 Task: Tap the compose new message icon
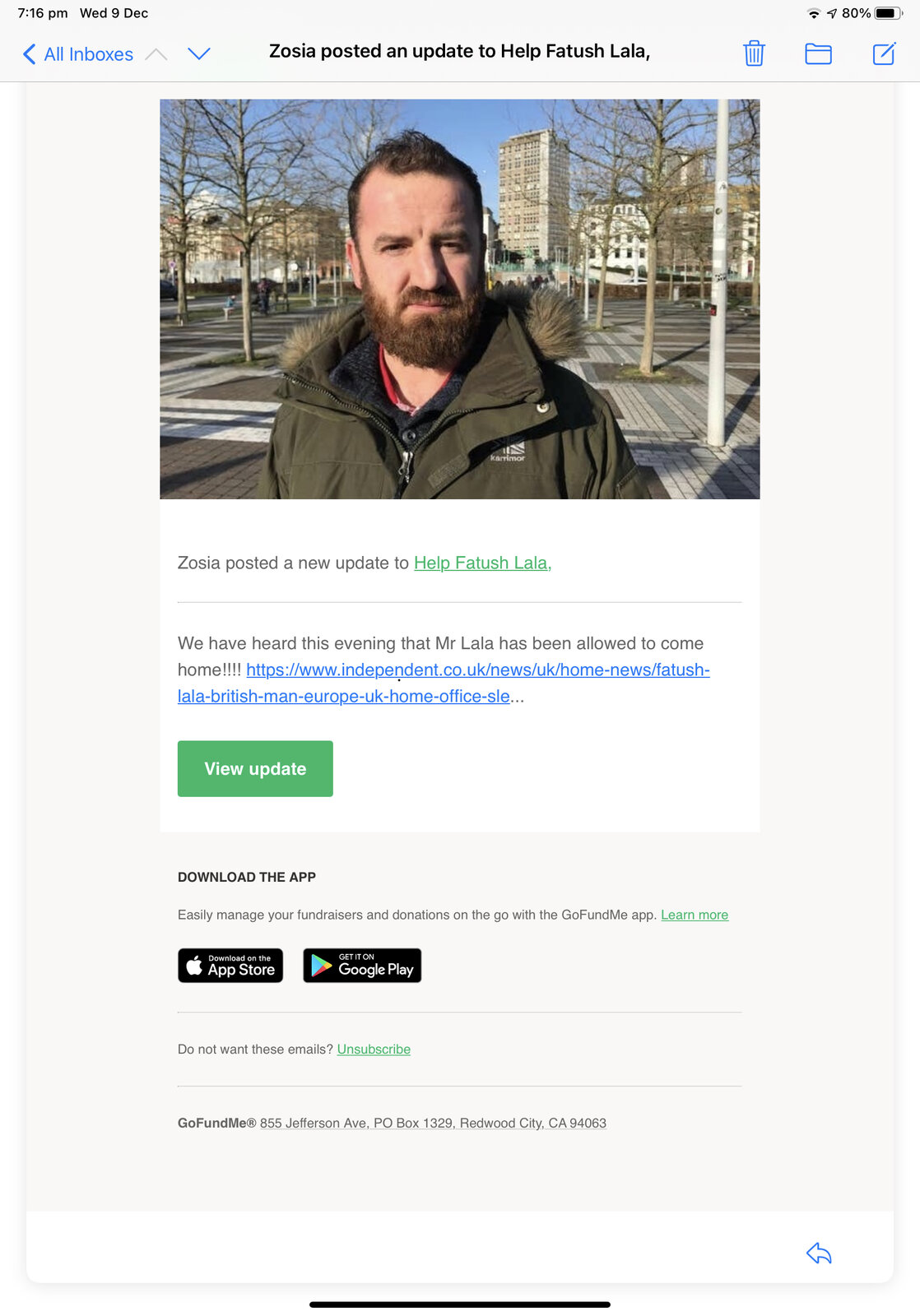(x=884, y=53)
